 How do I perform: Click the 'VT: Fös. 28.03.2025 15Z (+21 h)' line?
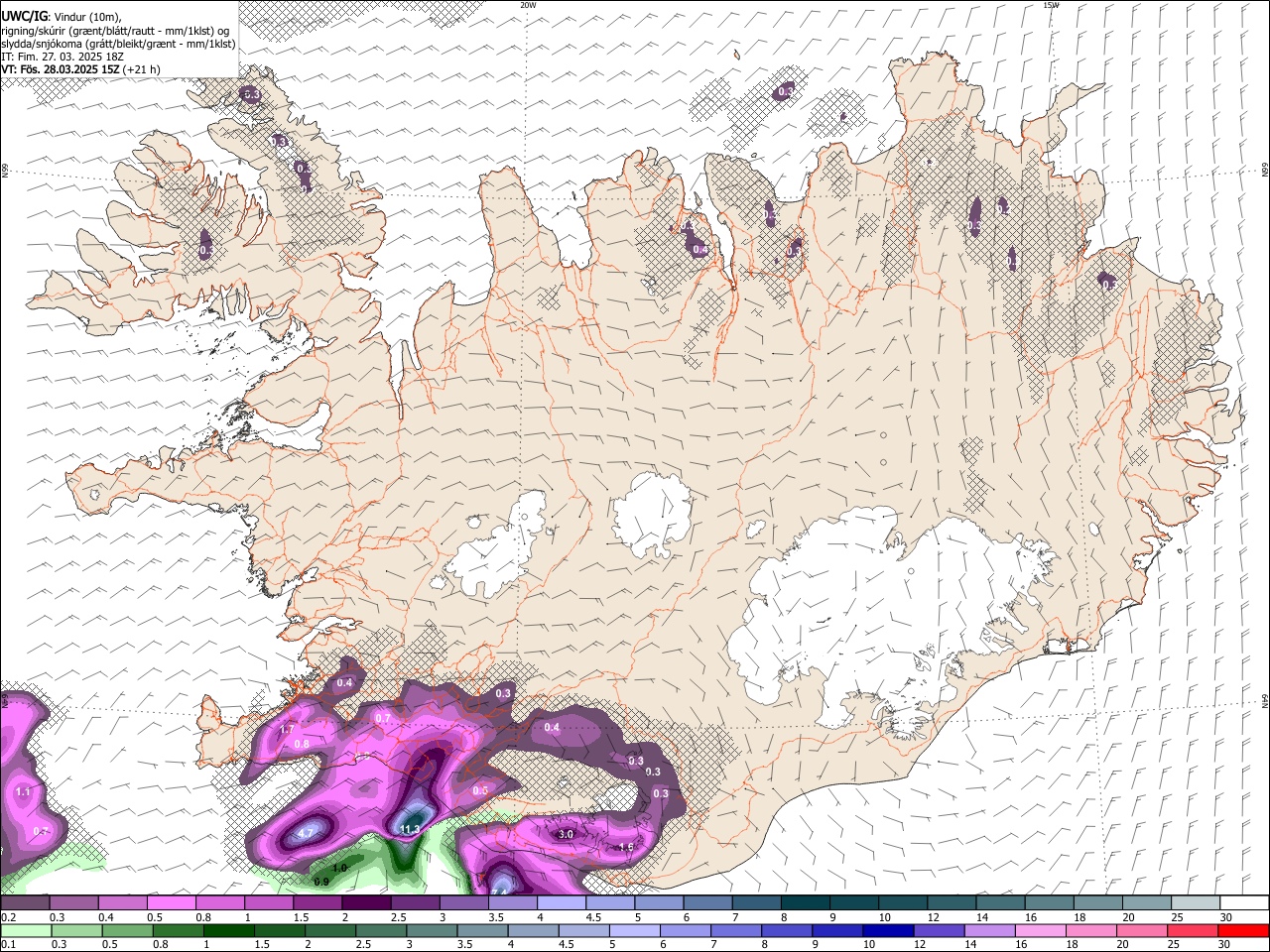(80, 69)
